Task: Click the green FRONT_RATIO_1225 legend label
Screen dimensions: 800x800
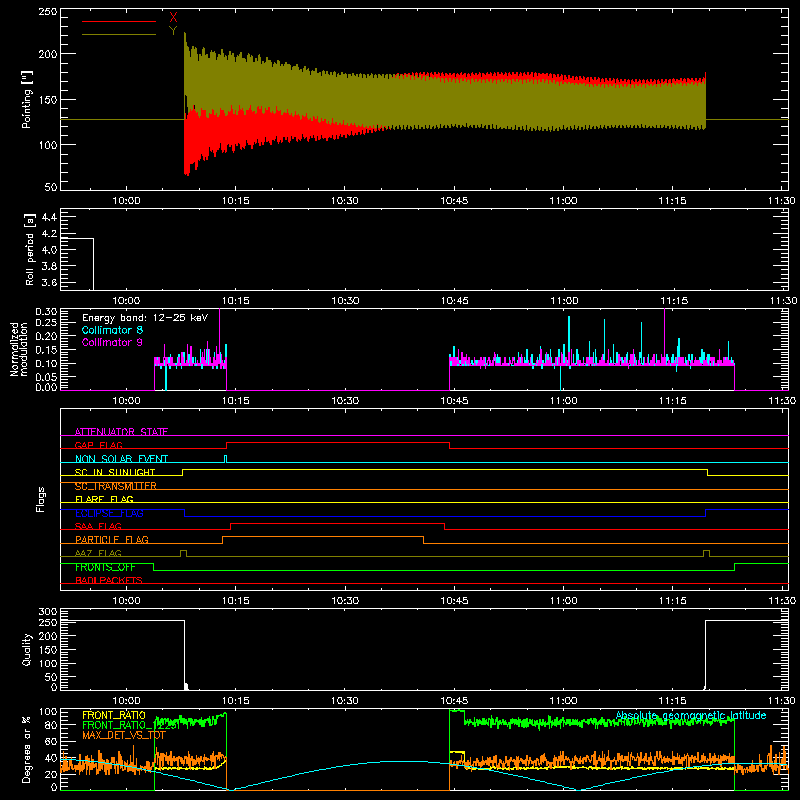Action: tap(131, 725)
